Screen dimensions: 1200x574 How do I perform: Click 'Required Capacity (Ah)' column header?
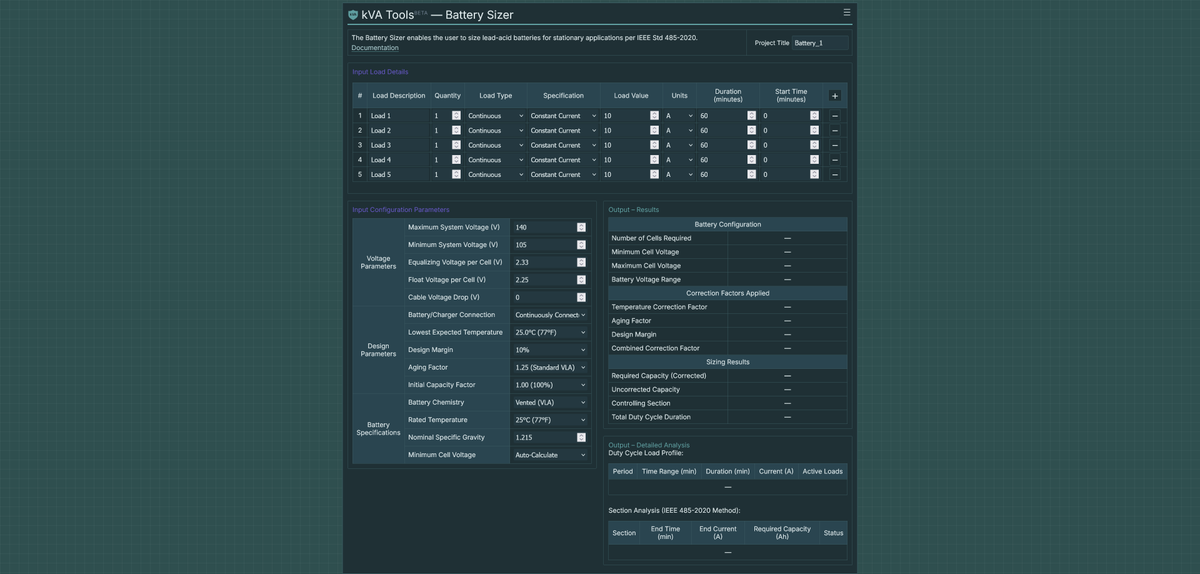tap(782, 533)
